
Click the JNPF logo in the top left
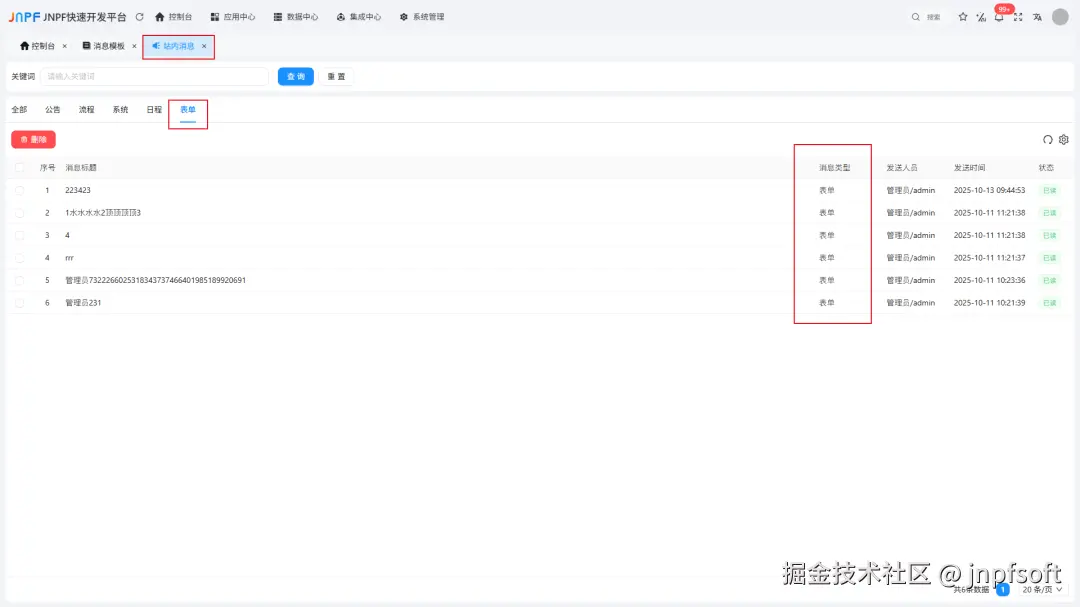point(26,16)
